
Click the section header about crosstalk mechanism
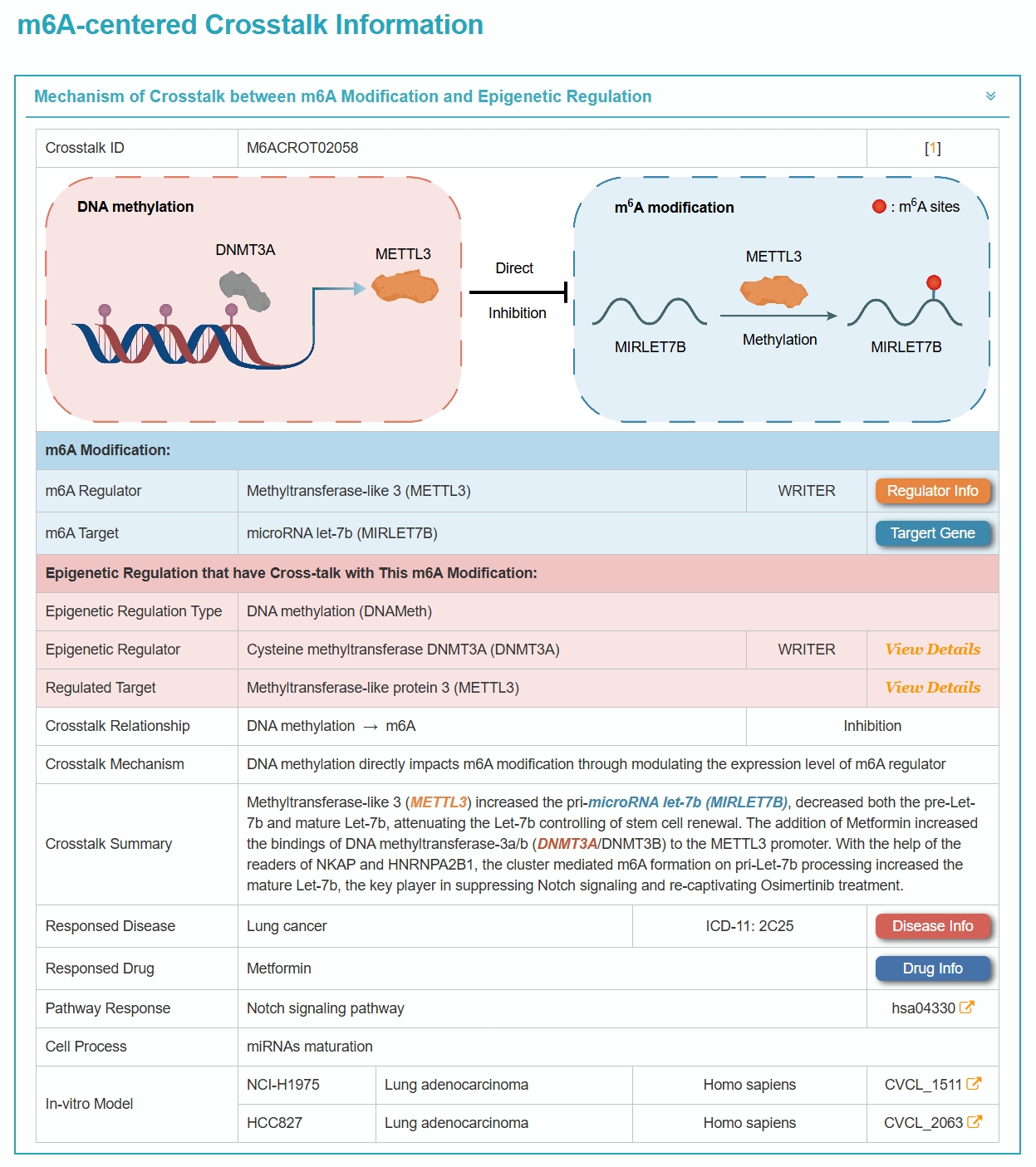pos(342,96)
